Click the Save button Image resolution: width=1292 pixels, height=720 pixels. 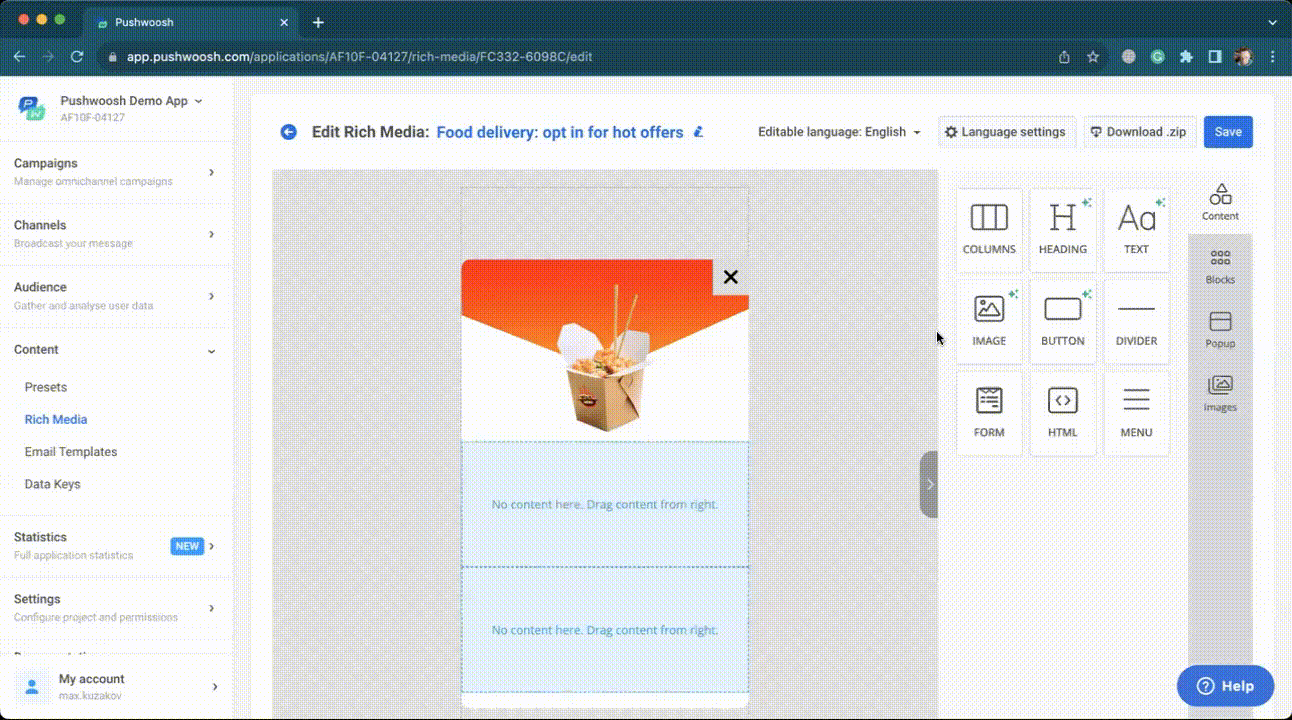pyautogui.click(x=1228, y=132)
